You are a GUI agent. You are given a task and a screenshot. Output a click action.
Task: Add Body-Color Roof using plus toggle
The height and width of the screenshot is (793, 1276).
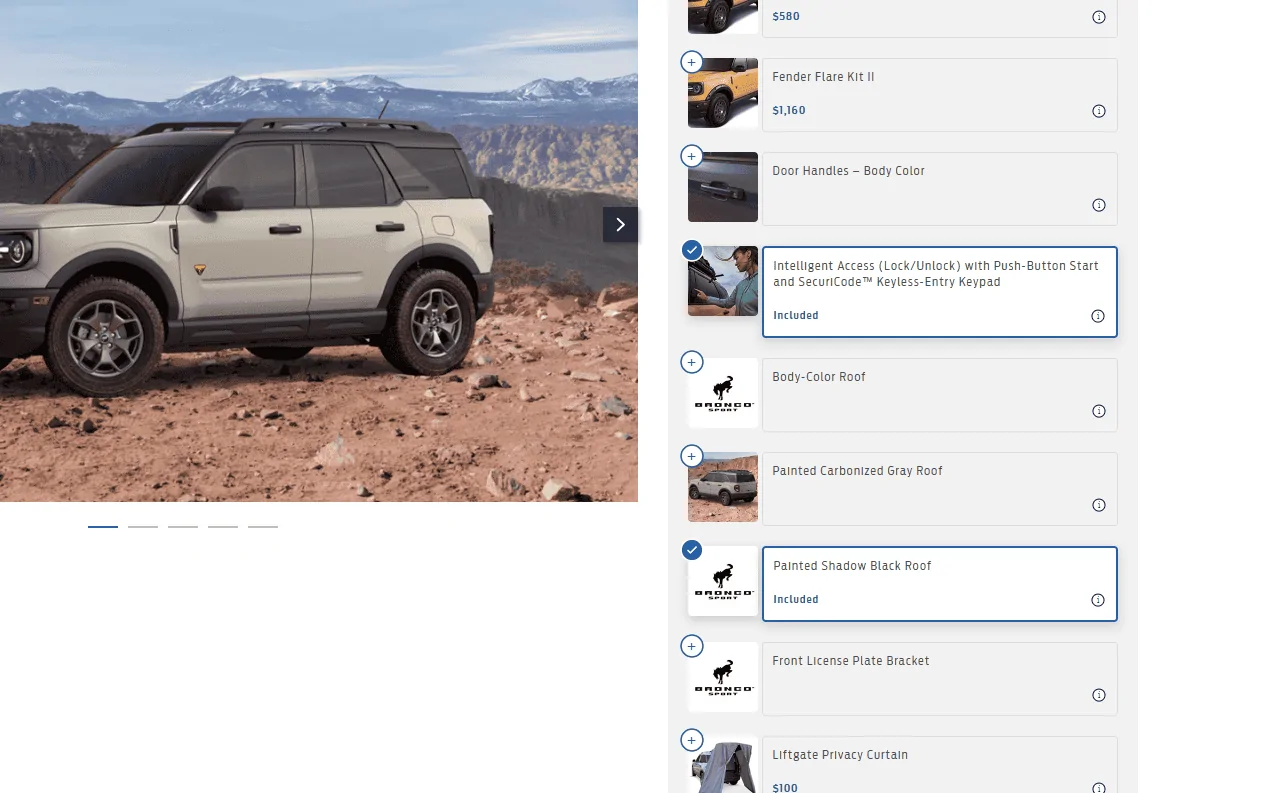(x=691, y=362)
